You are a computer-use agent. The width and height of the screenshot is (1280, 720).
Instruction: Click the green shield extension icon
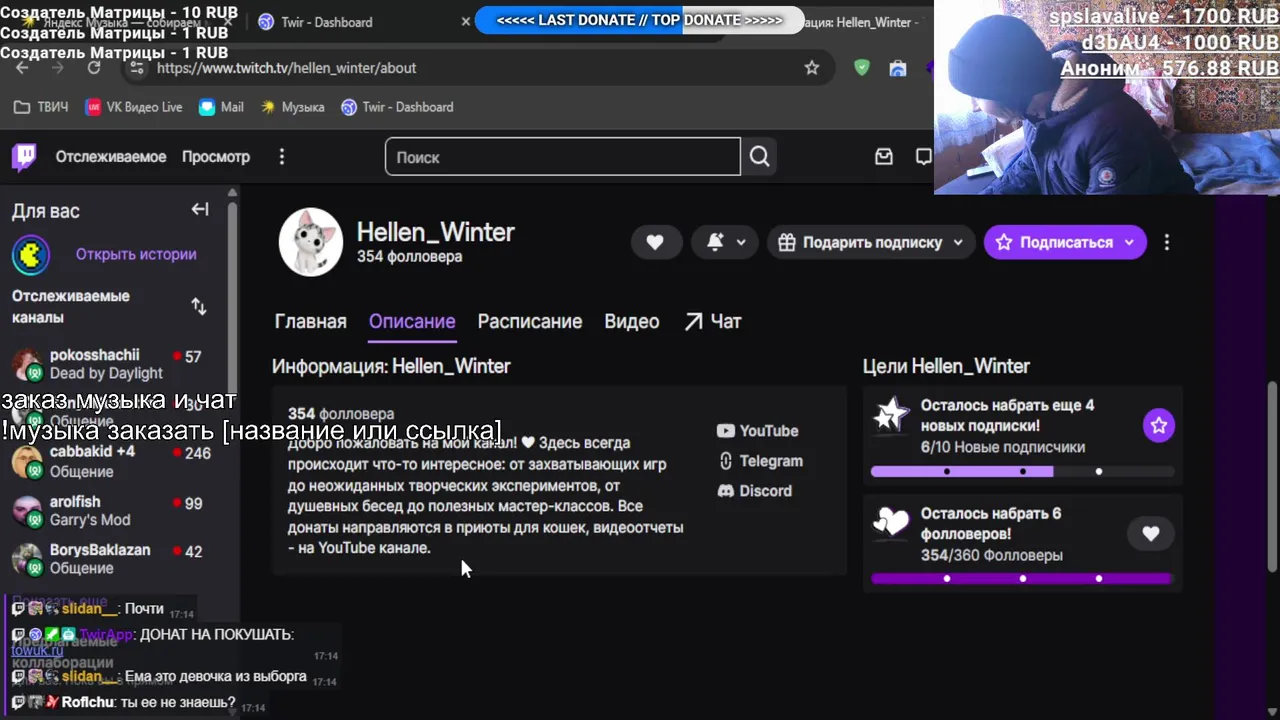point(862,68)
